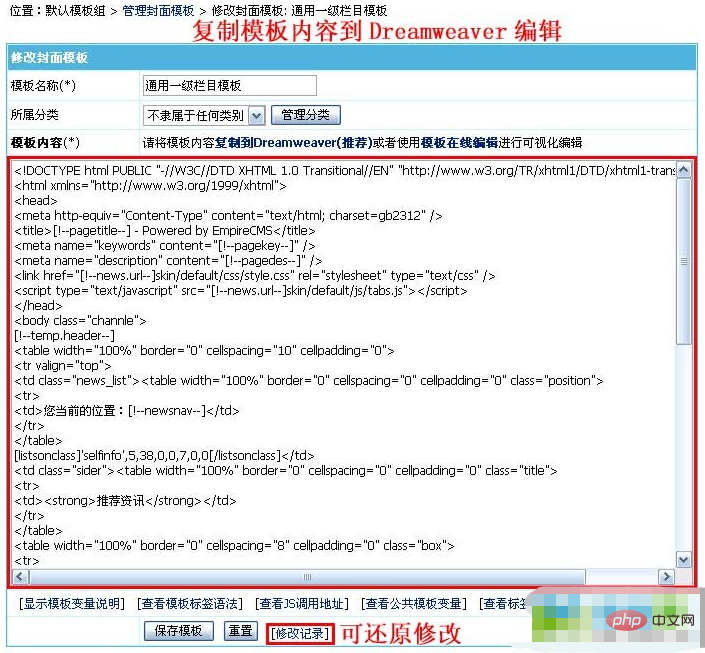Click the link href style.css line
This screenshot has width=705, height=653.
pyautogui.click(x=254, y=275)
